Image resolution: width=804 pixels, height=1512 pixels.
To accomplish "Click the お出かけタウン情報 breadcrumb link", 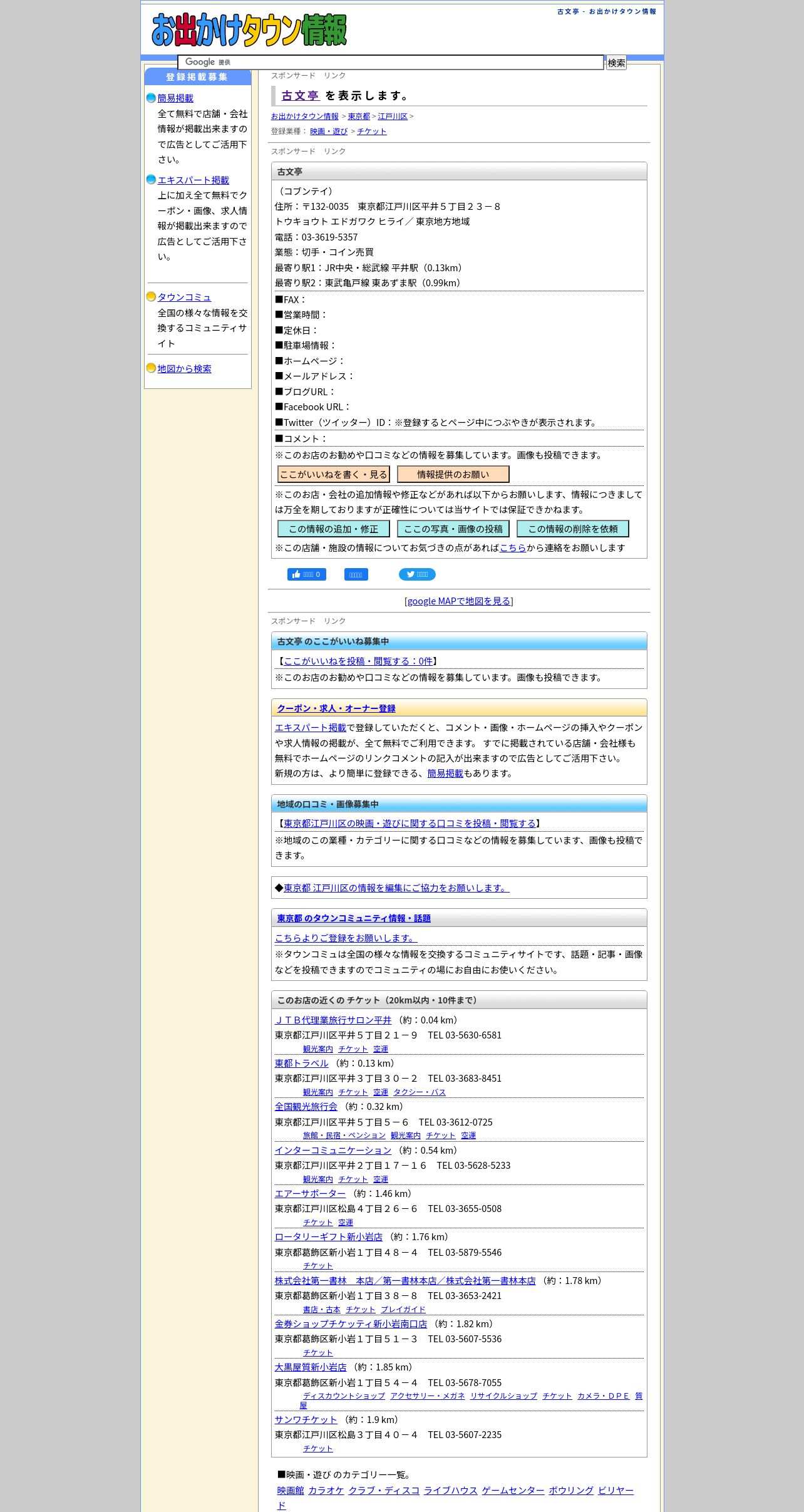I will point(305,117).
